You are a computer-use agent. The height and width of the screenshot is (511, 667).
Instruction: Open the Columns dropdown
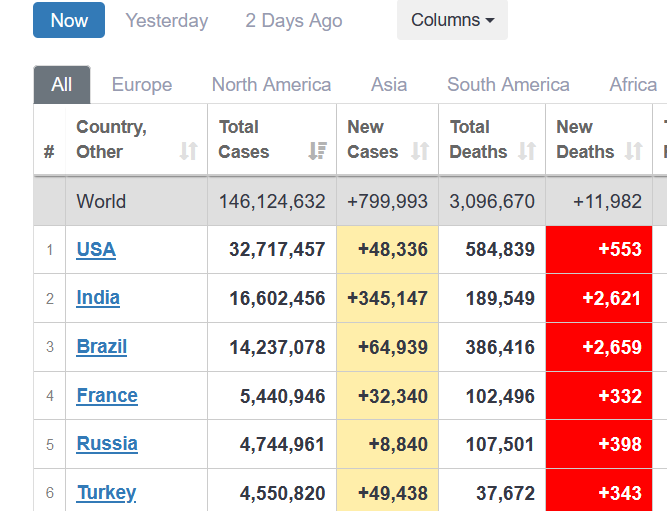(x=452, y=20)
